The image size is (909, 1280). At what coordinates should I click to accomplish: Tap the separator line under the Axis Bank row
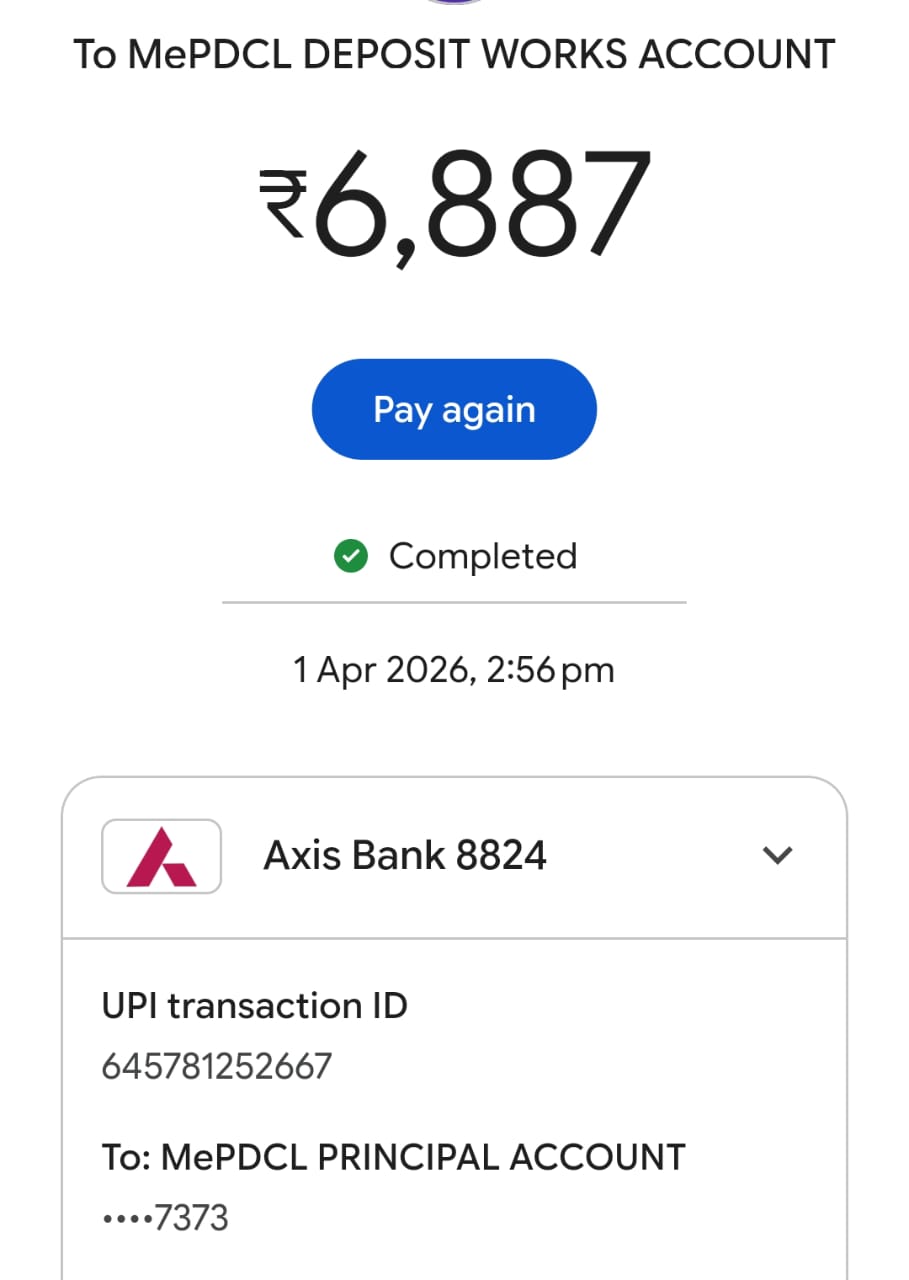point(454,939)
